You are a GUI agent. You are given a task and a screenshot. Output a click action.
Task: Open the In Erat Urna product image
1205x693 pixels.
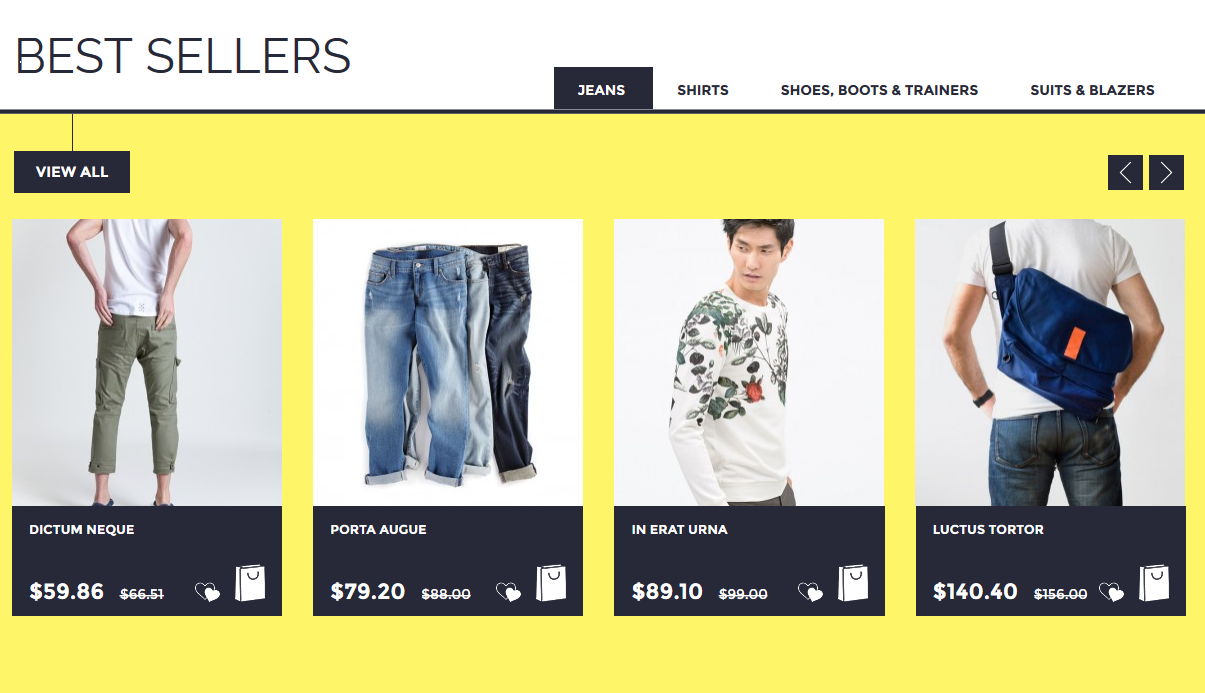pos(749,362)
